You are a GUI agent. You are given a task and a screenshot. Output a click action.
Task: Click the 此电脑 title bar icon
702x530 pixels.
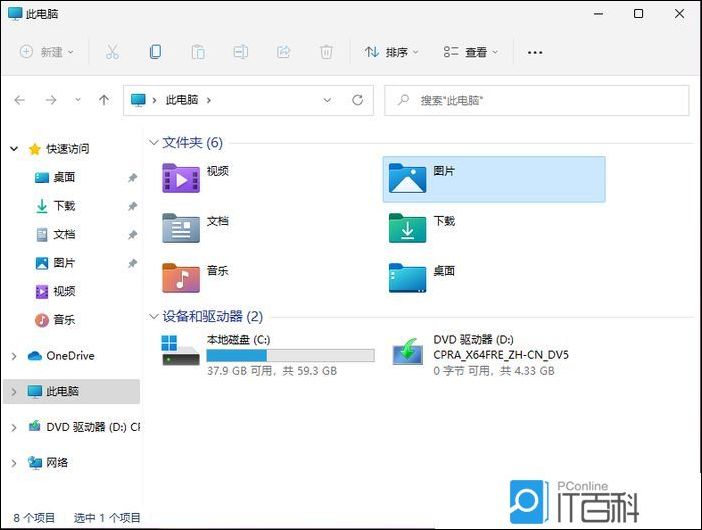(15, 13)
